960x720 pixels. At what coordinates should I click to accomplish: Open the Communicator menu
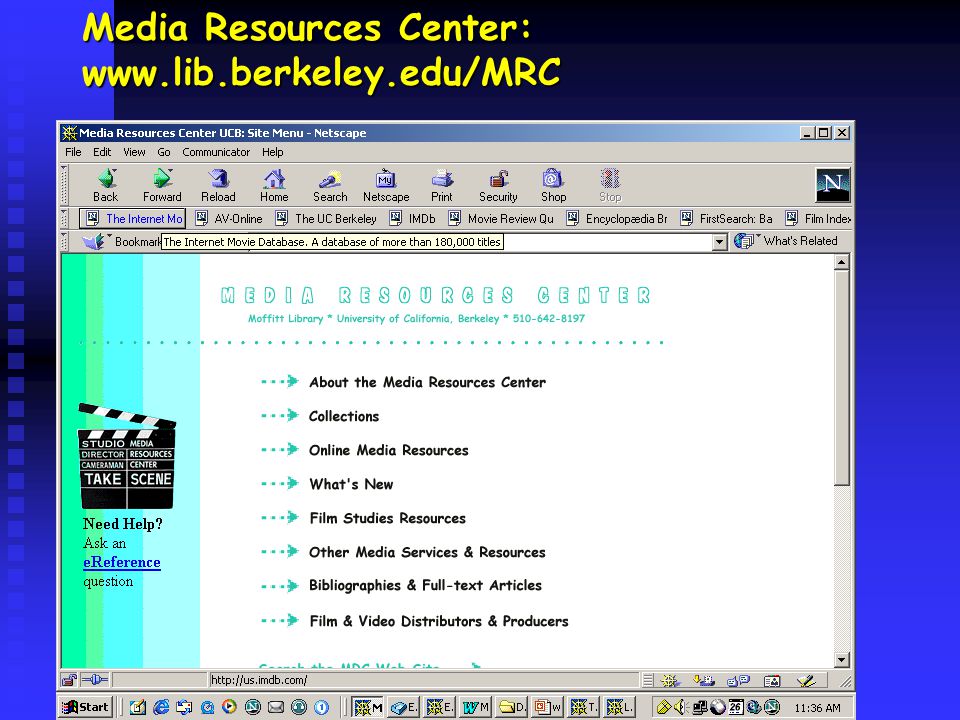(216, 152)
